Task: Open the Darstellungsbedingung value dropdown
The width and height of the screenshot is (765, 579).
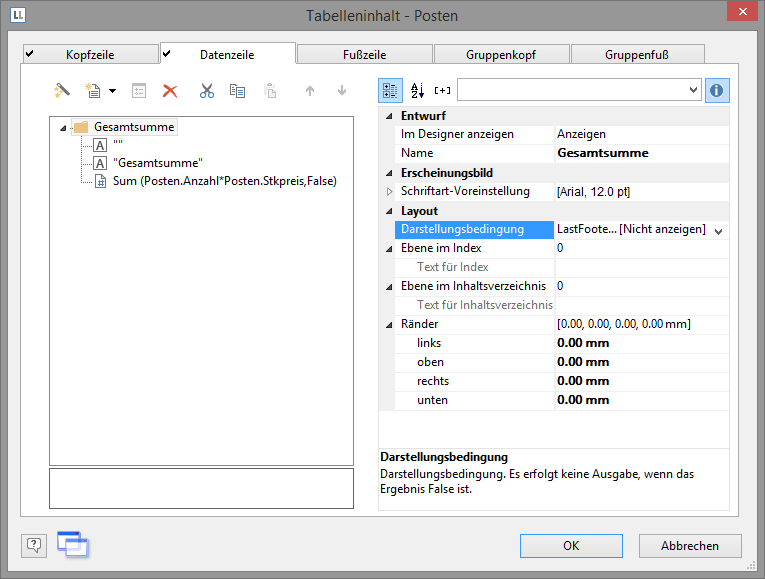Action: 718,230
